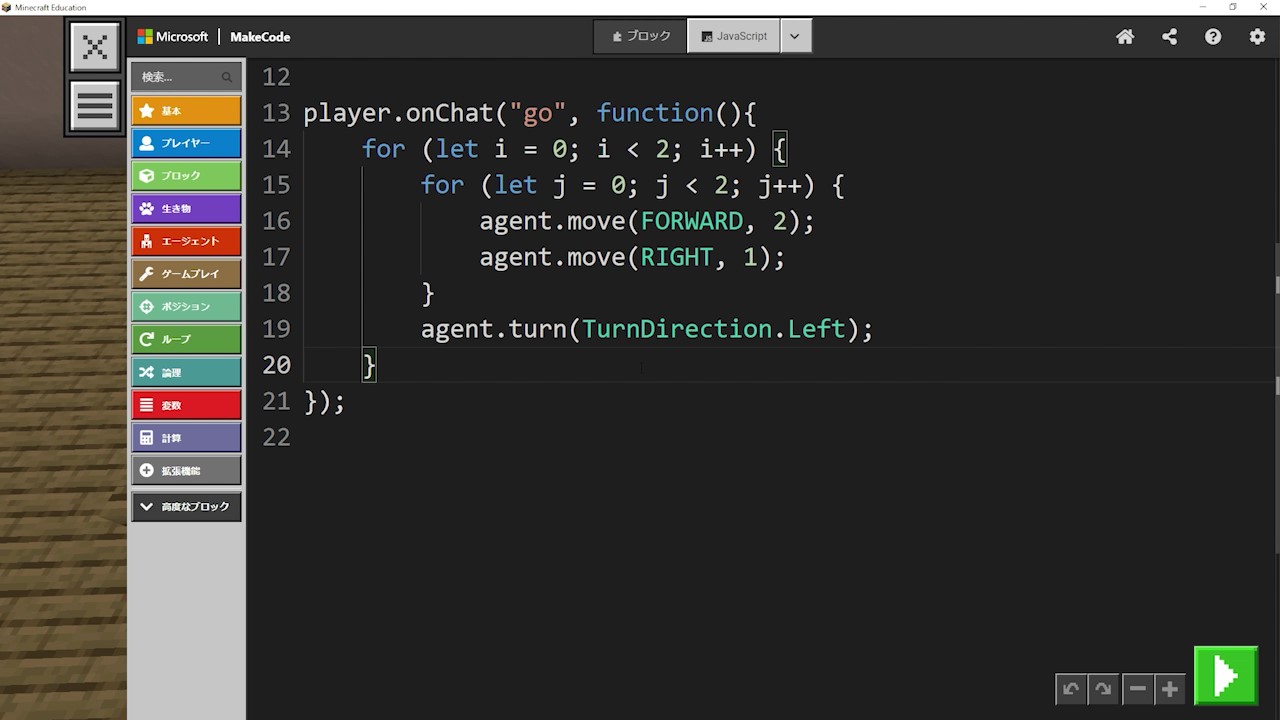Click the 検索 search field
Screen dimensions: 1280x720
click(178, 77)
